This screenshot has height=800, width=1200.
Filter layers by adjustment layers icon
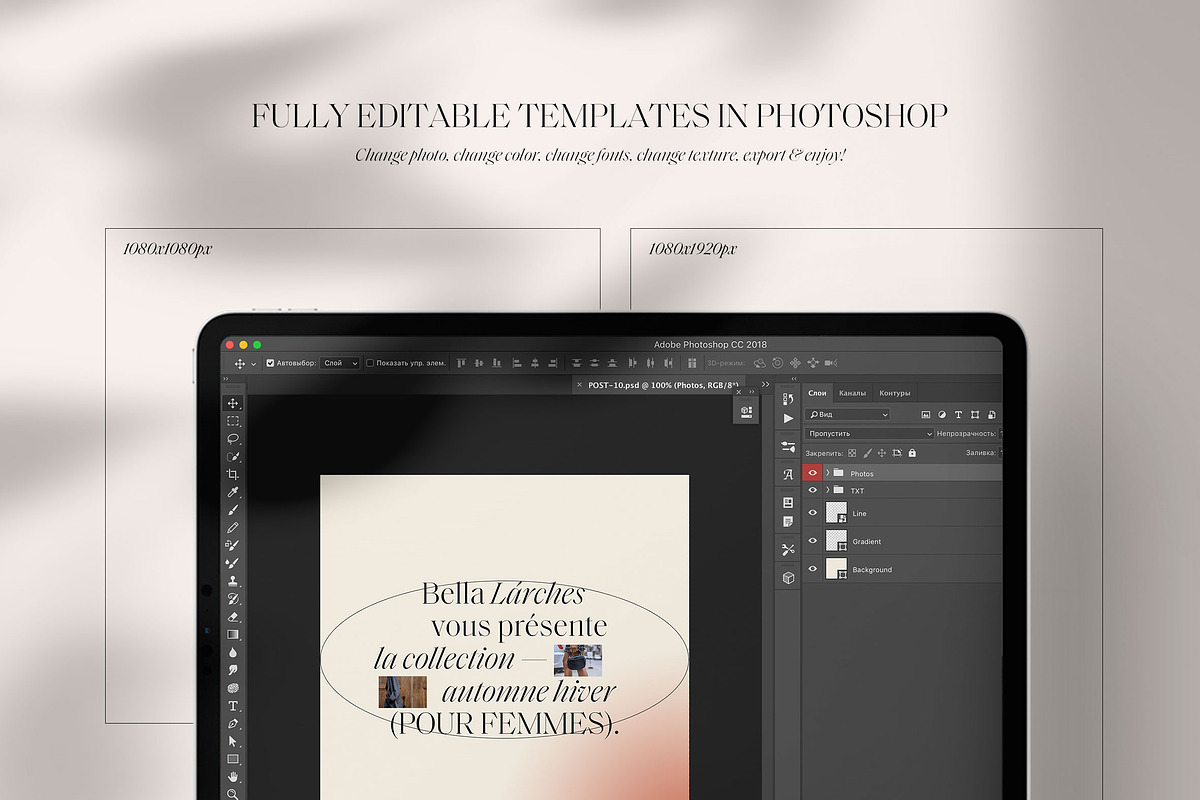point(942,414)
